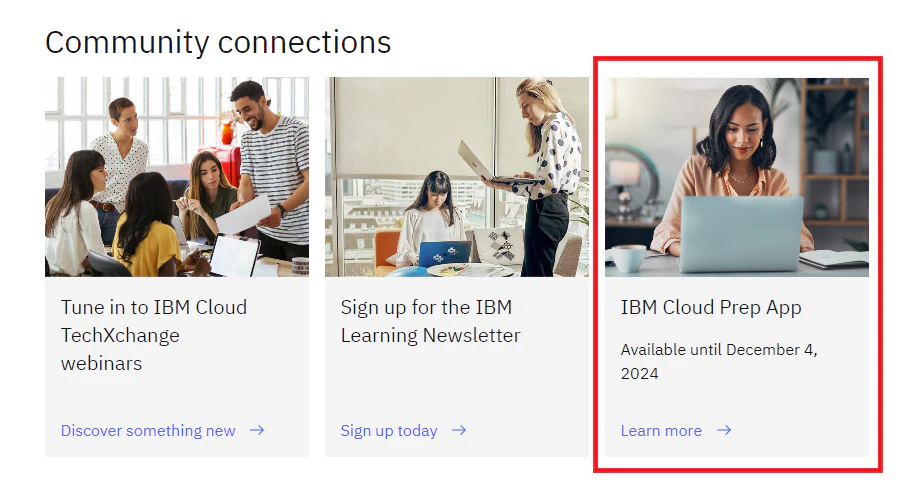The image size is (916, 482).
Task: Click the arrow icon next to Sign up today
Action: [459, 431]
